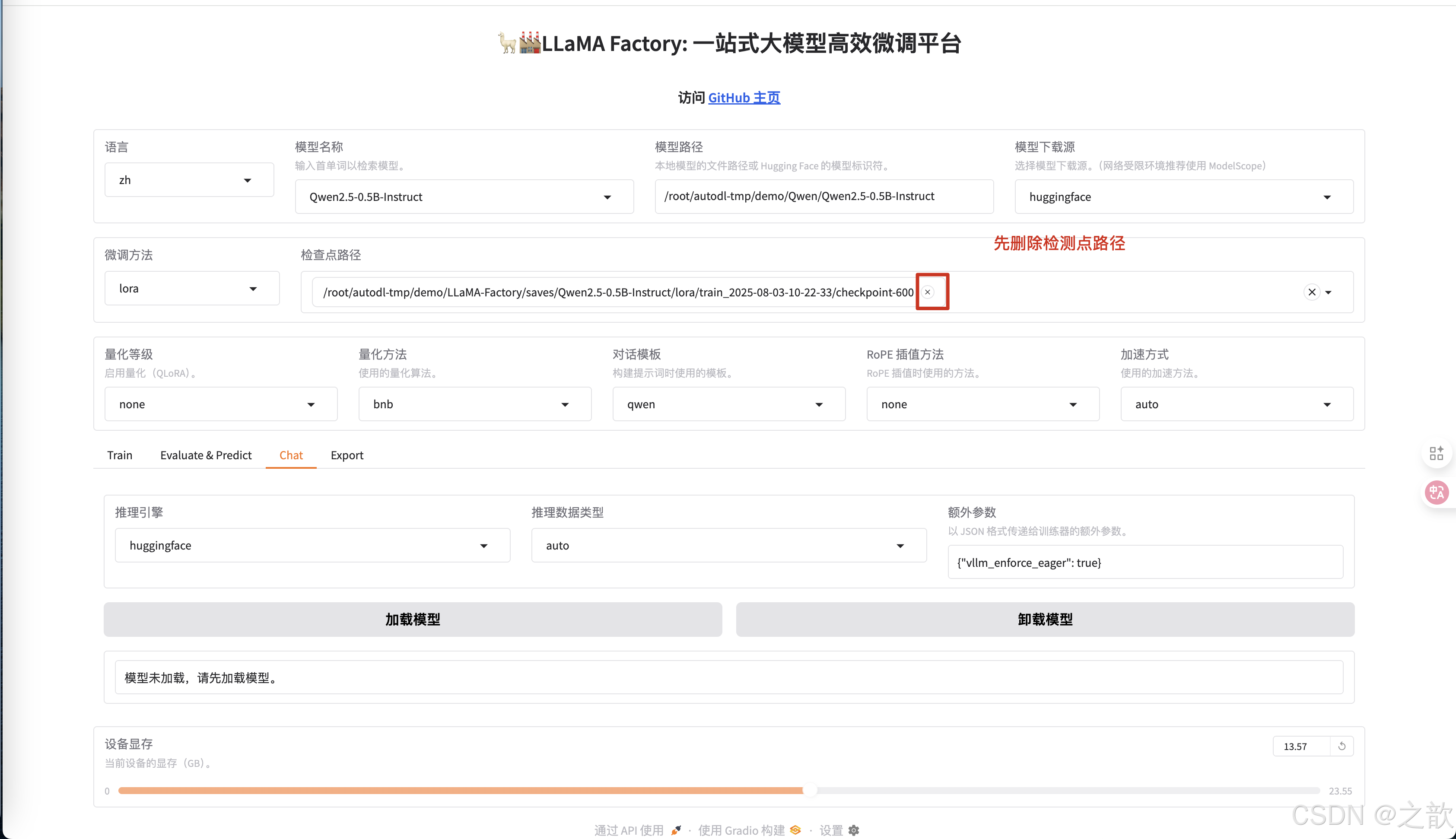Open model download source dropdown
This screenshot has height=839, width=1456.
click(x=1183, y=197)
